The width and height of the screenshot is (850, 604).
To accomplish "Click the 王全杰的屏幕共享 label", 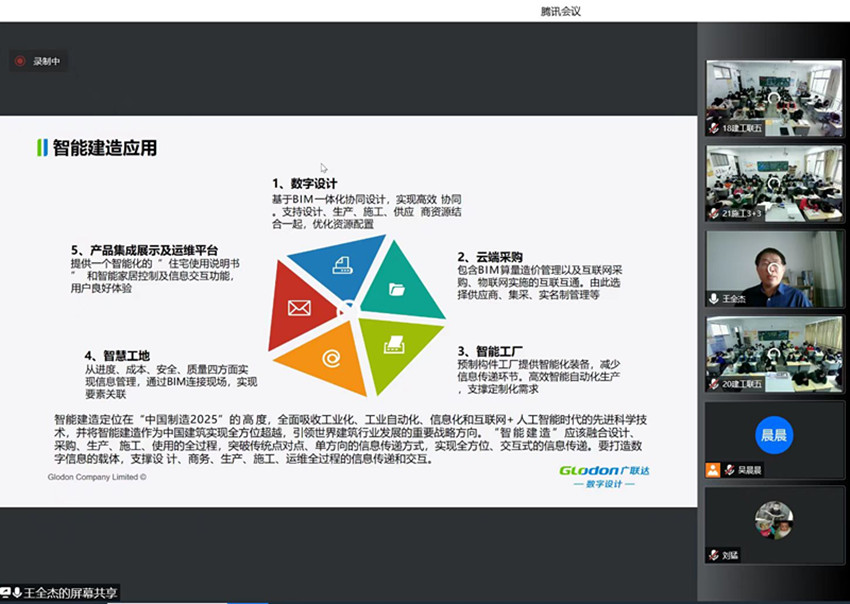I will [70, 593].
